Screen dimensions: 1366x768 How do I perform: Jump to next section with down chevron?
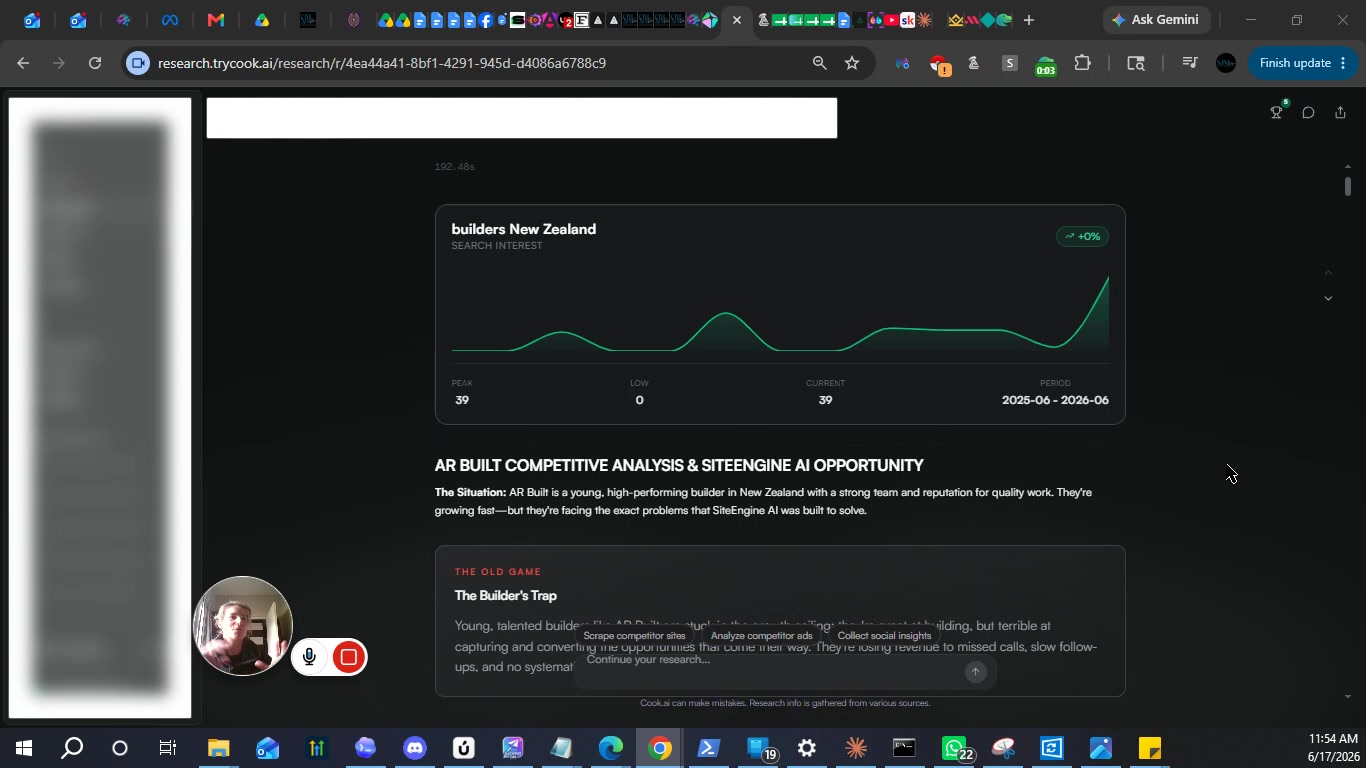tap(1328, 298)
